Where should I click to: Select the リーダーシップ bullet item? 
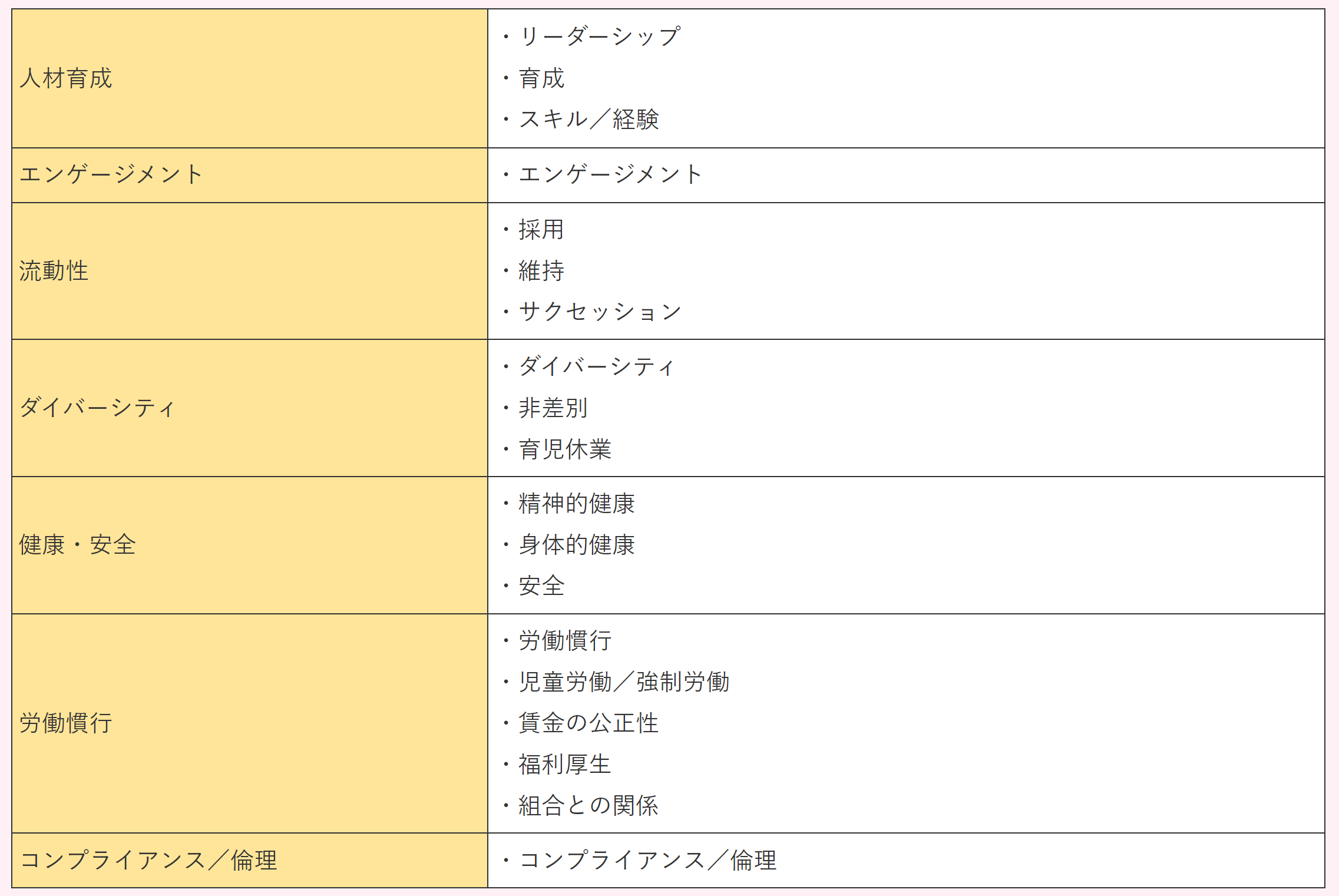(599, 37)
